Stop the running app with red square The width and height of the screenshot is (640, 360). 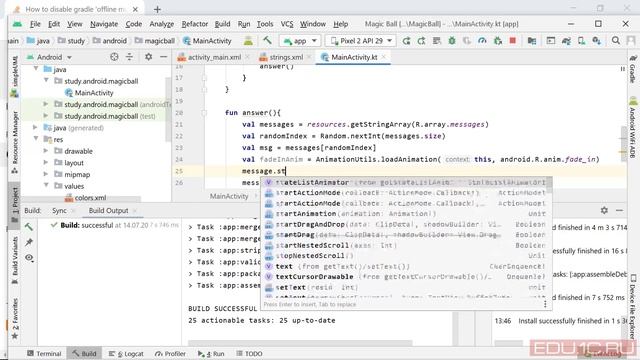pyautogui.click(x=513, y=40)
